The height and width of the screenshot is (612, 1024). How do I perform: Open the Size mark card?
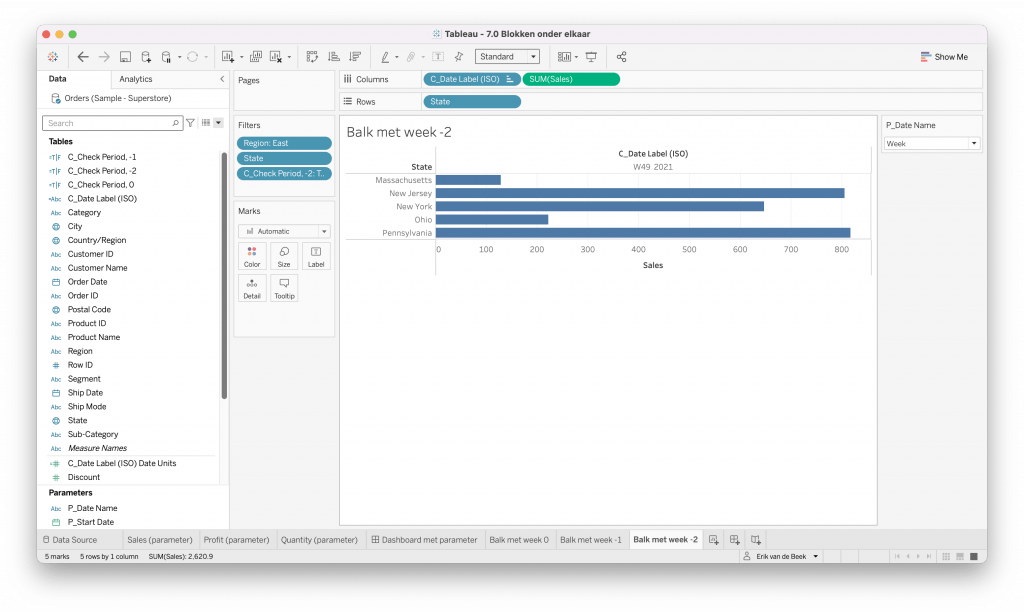click(x=284, y=256)
